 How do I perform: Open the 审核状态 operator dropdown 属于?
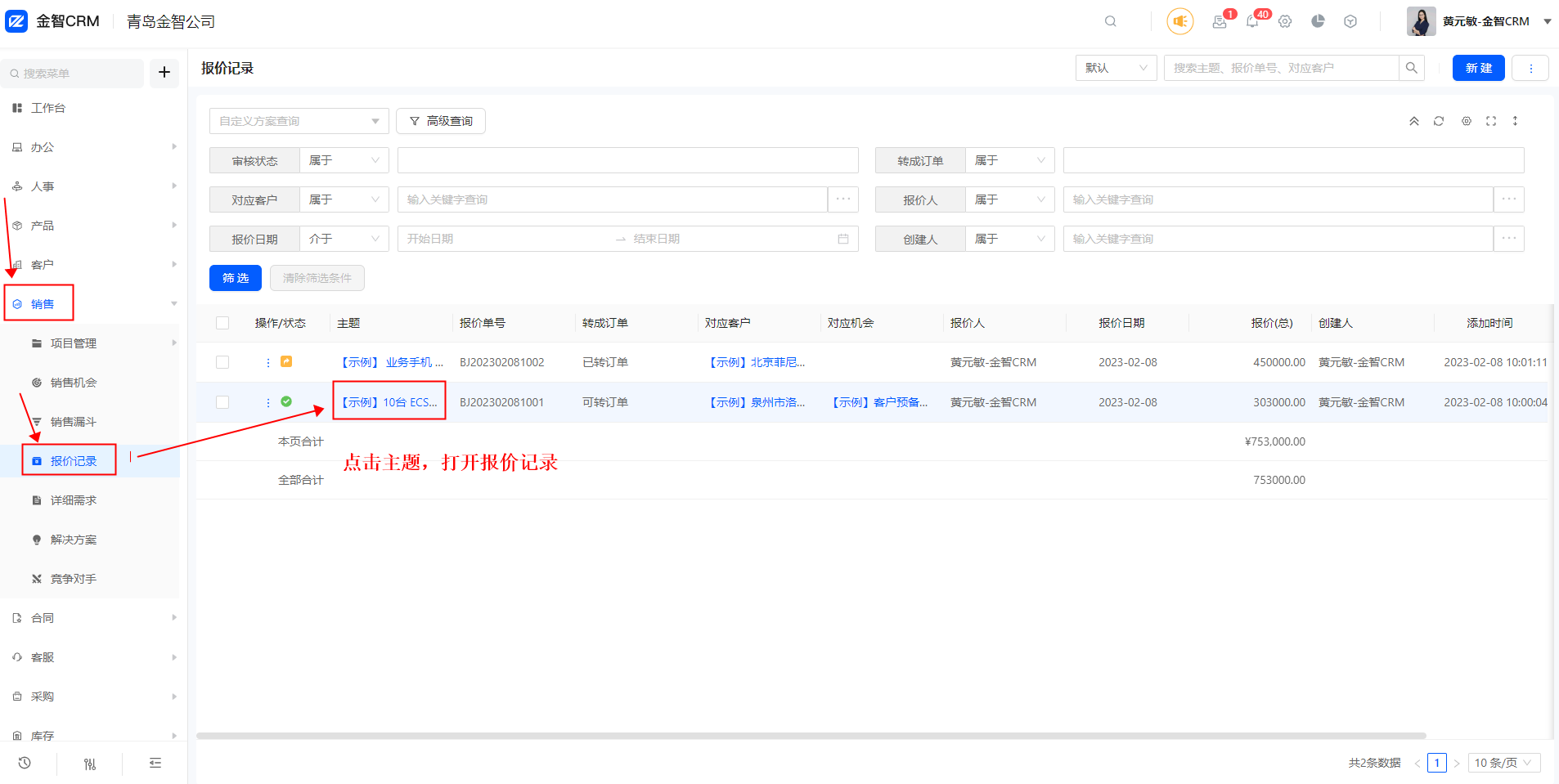344,160
